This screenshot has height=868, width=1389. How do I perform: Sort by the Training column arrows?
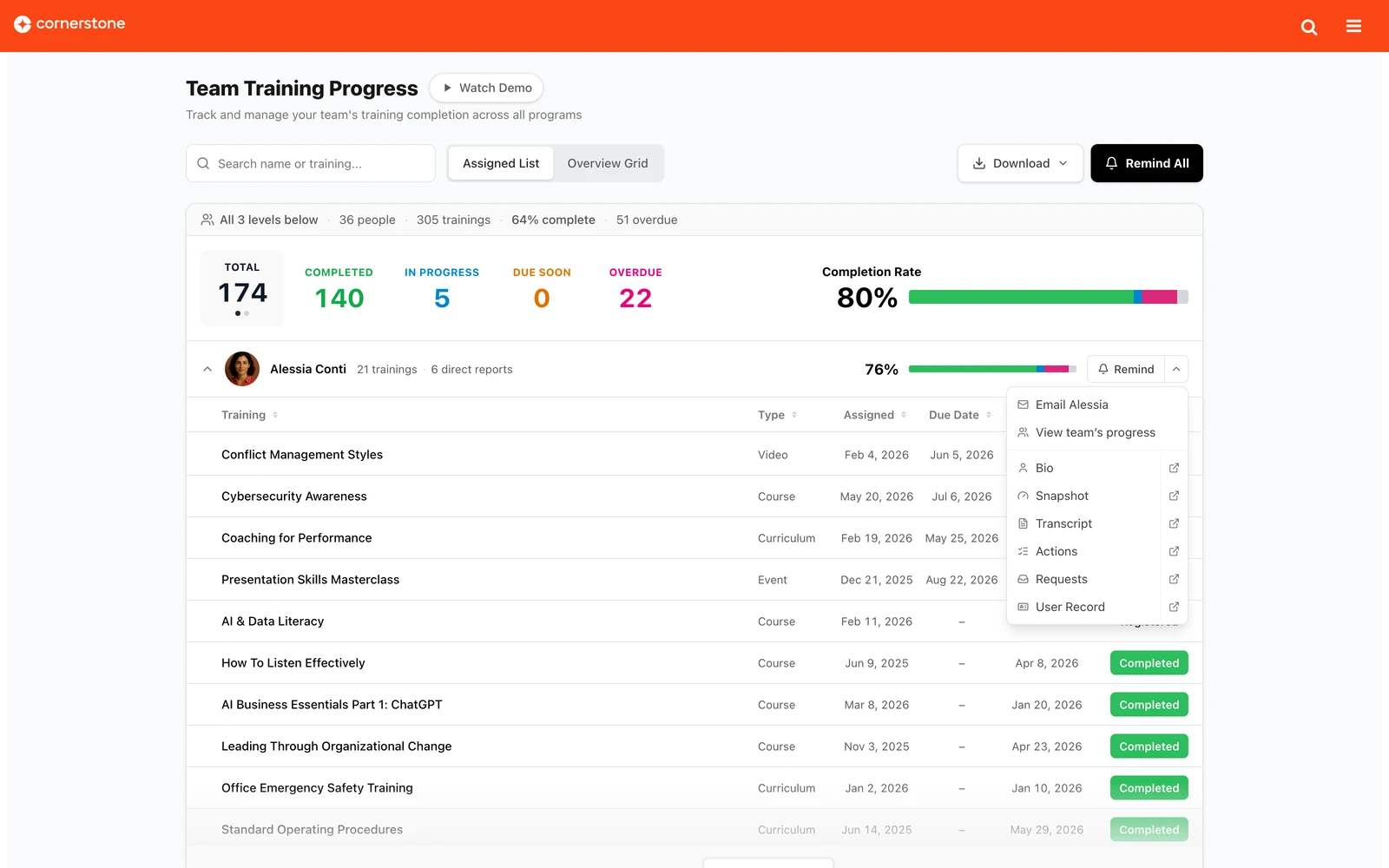tap(275, 415)
